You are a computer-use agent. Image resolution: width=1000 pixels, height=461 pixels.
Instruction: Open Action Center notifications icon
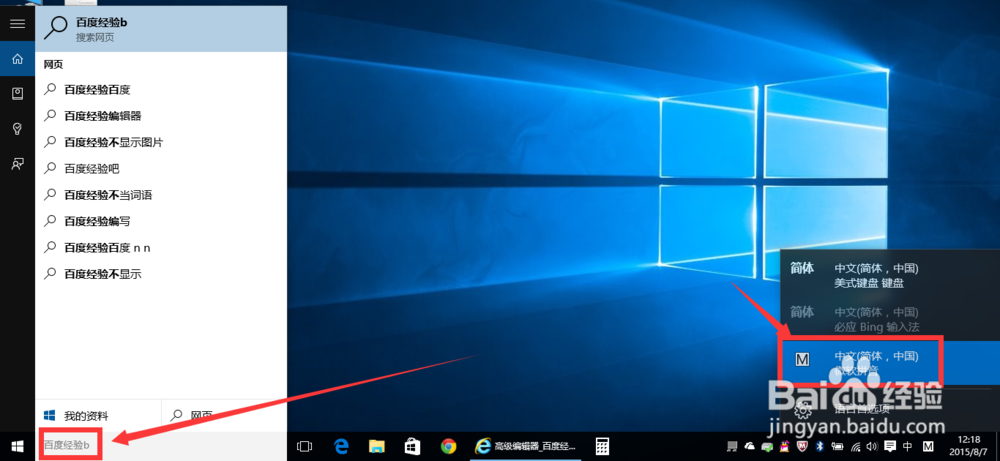point(890,446)
